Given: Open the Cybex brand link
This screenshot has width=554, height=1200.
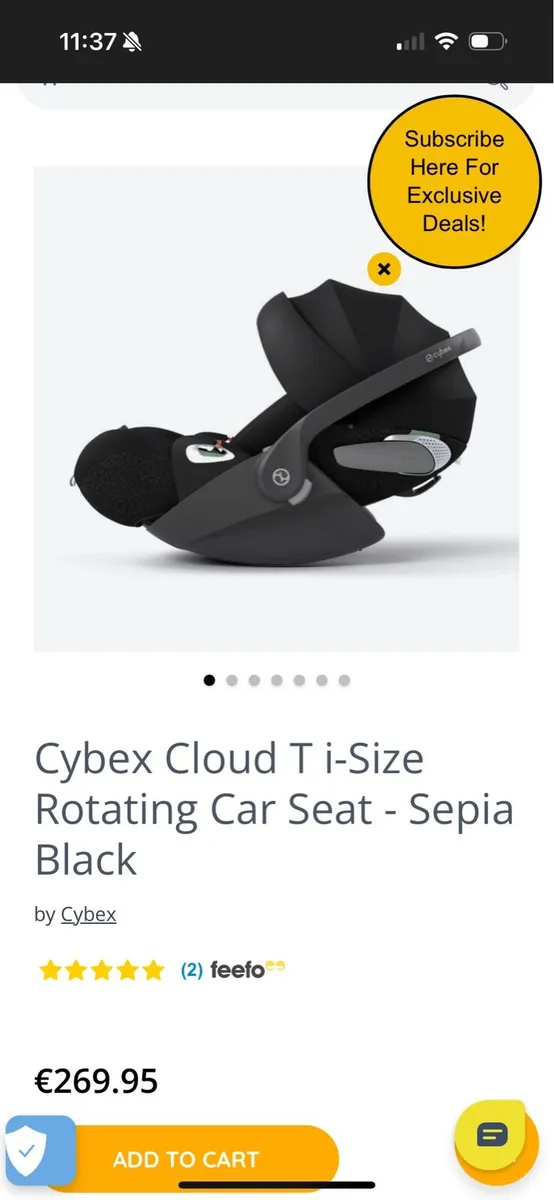Looking at the screenshot, I should 89,914.
